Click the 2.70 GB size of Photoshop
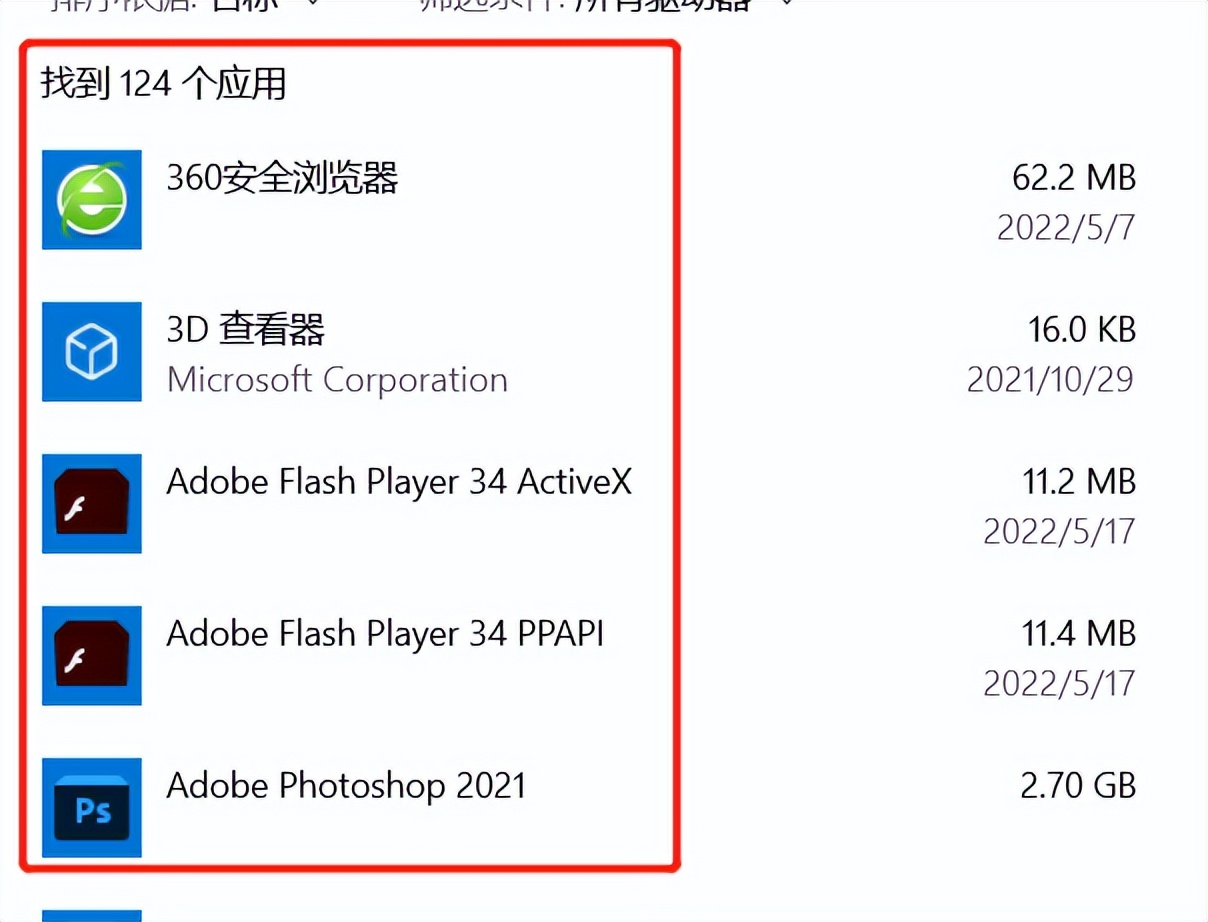 coord(1079,786)
